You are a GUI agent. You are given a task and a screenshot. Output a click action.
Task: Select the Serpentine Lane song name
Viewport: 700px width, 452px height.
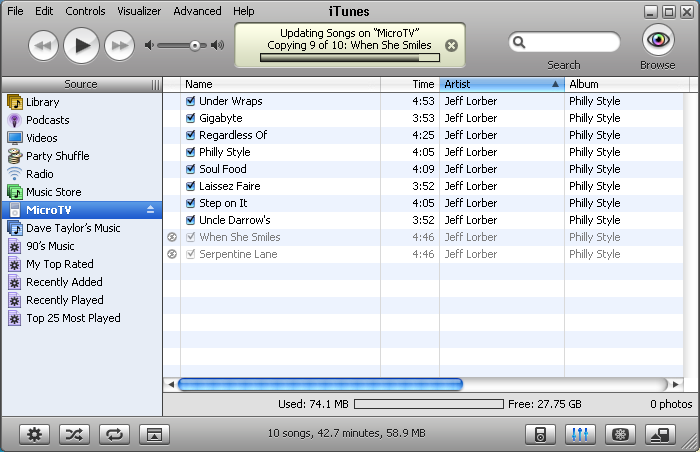point(238,254)
